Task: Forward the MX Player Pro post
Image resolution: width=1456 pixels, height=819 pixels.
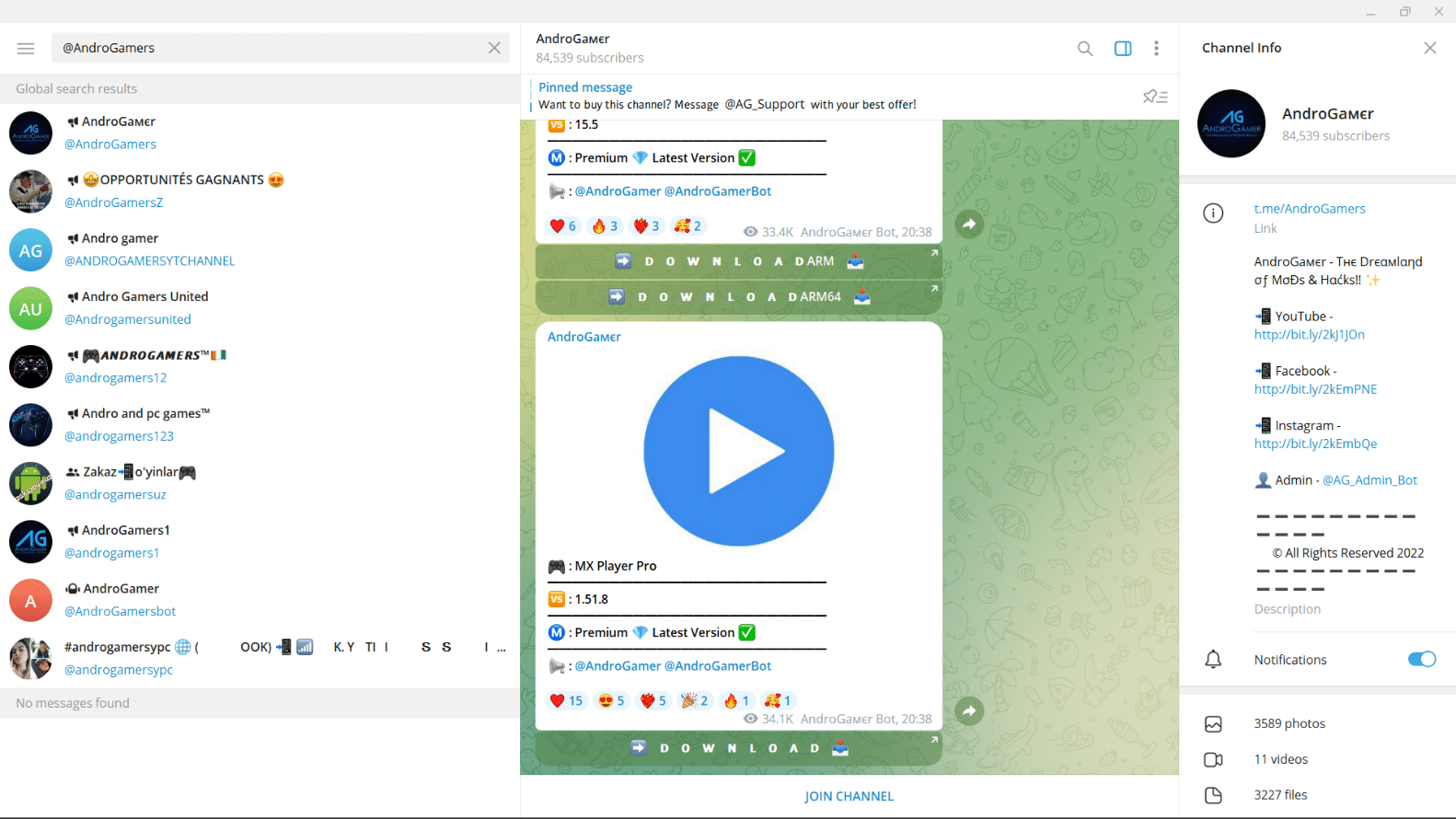Action: click(x=969, y=710)
